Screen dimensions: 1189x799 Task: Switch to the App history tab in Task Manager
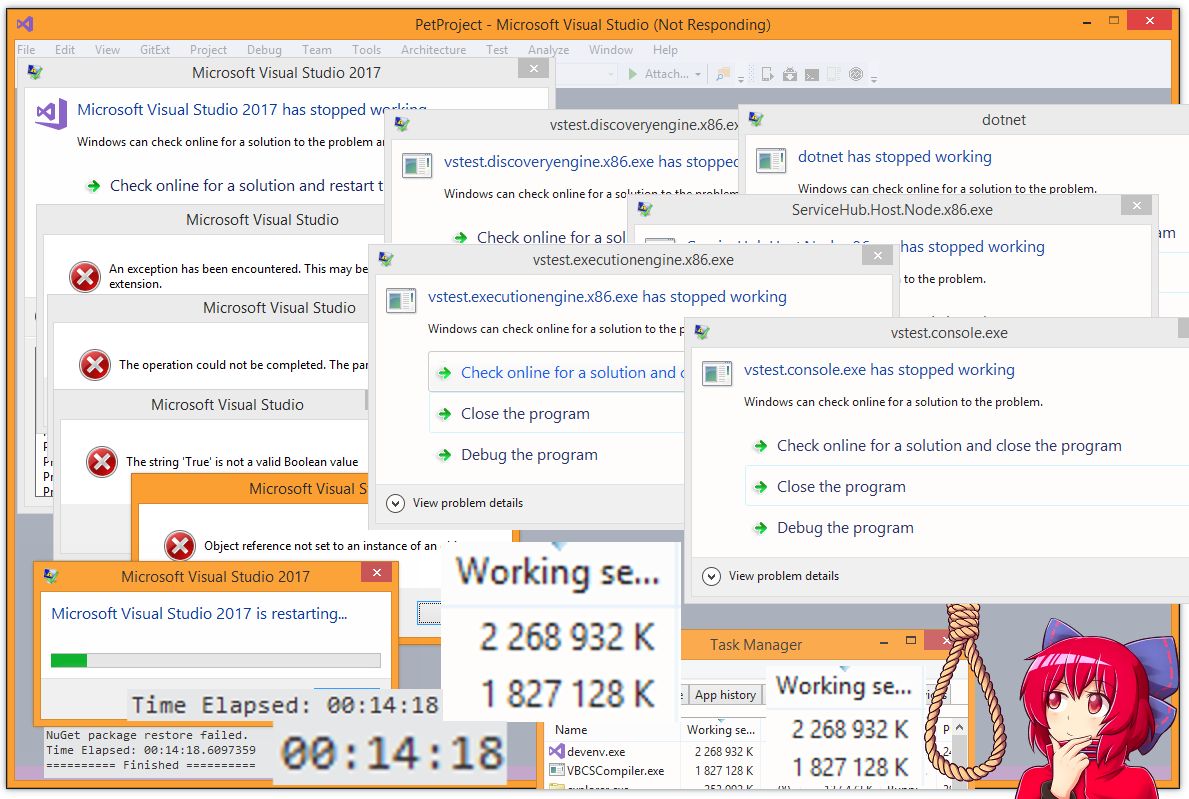724,695
